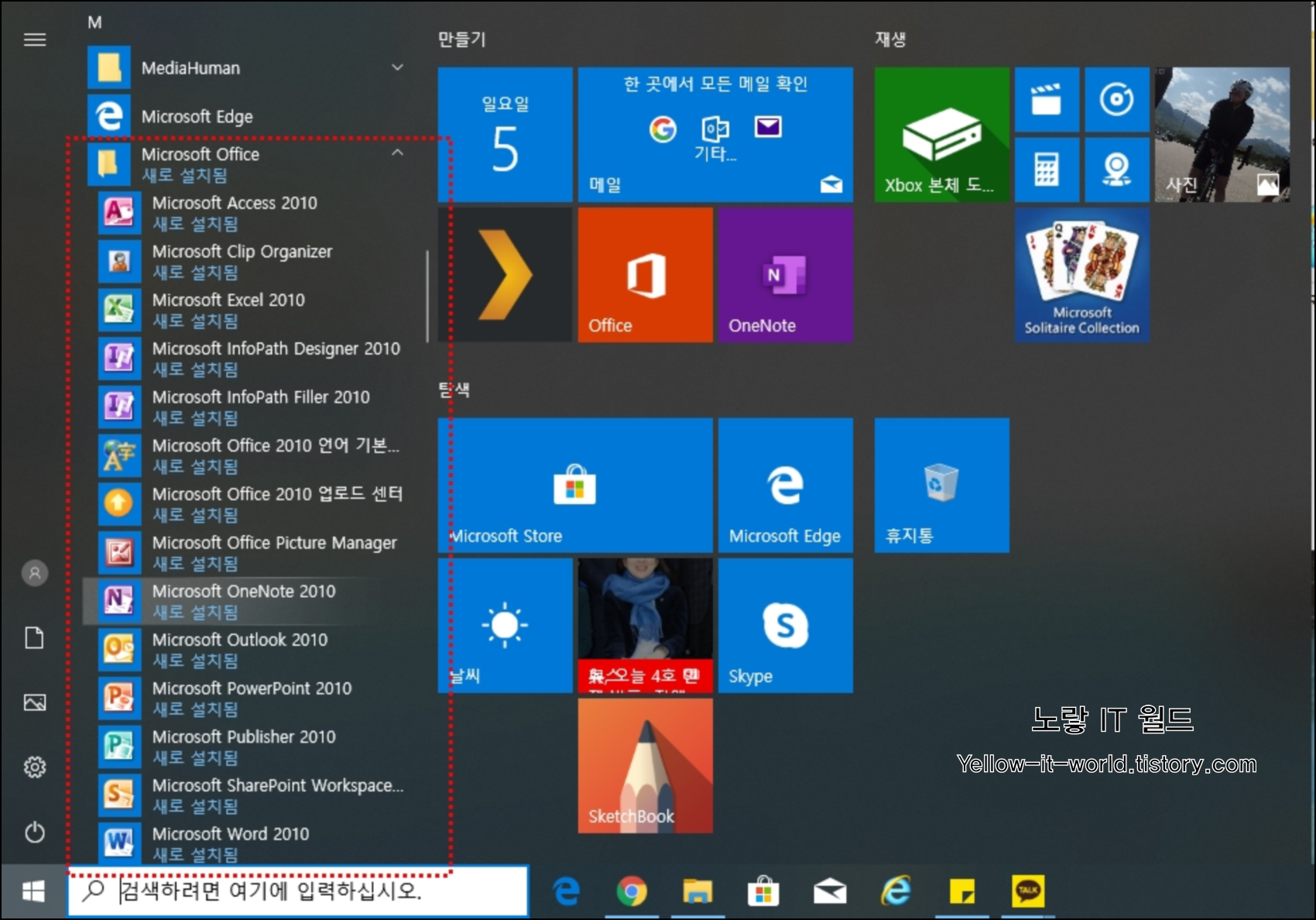Open the Photos tile
The width and height of the screenshot is (1316, 920).
1222,135
